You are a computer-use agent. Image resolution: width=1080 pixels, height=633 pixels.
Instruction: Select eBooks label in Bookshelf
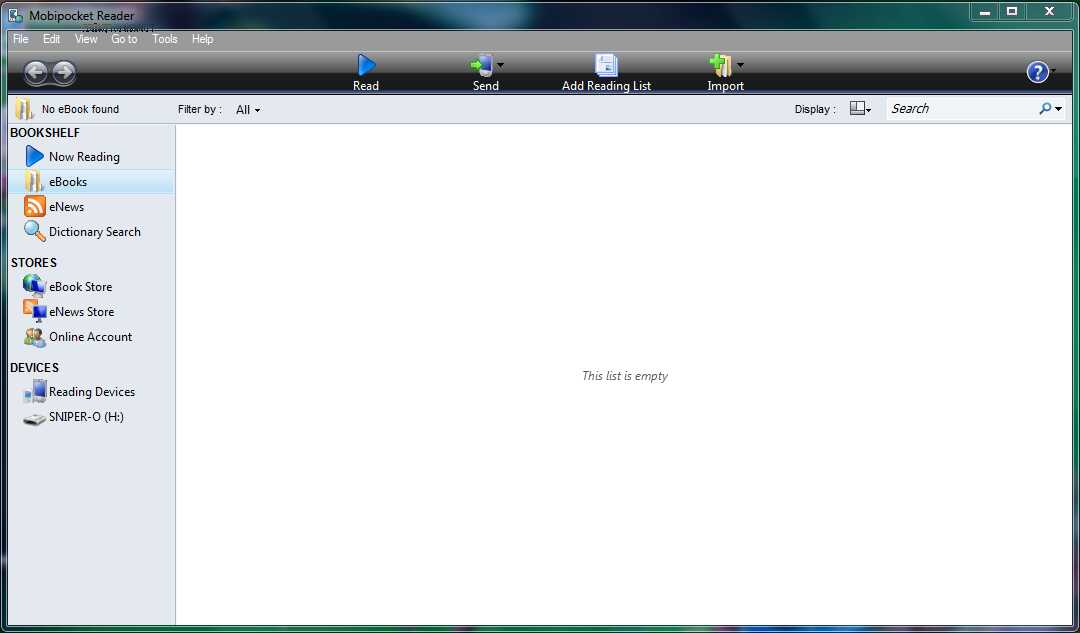(68, 182)
